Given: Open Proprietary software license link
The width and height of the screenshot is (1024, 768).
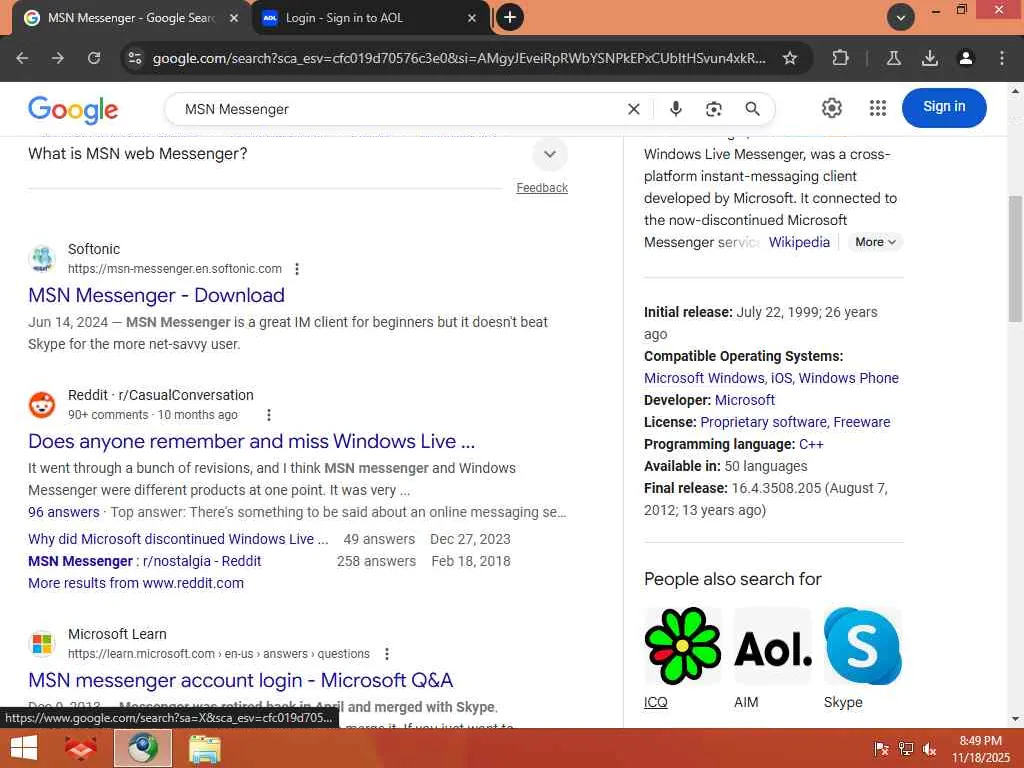Looking at the screenshot, I should coord(763,422).
